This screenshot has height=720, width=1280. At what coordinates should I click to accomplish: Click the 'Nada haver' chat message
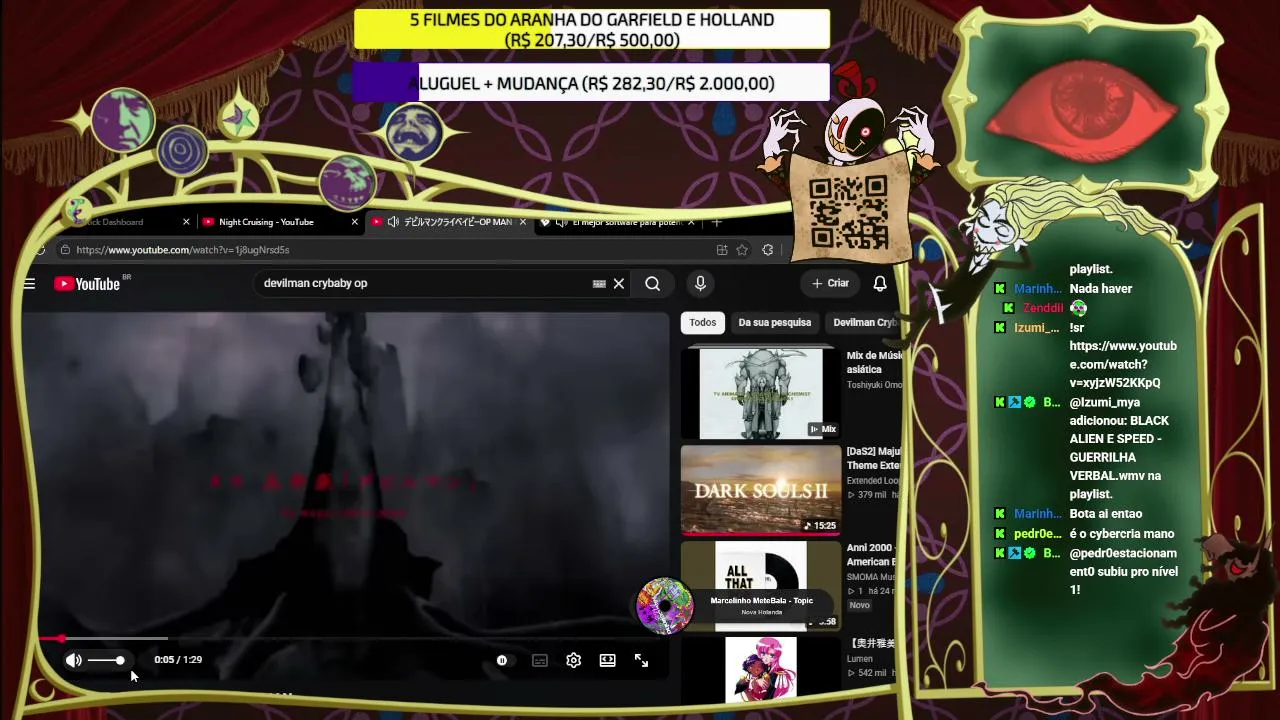(x=1101, y=289)
